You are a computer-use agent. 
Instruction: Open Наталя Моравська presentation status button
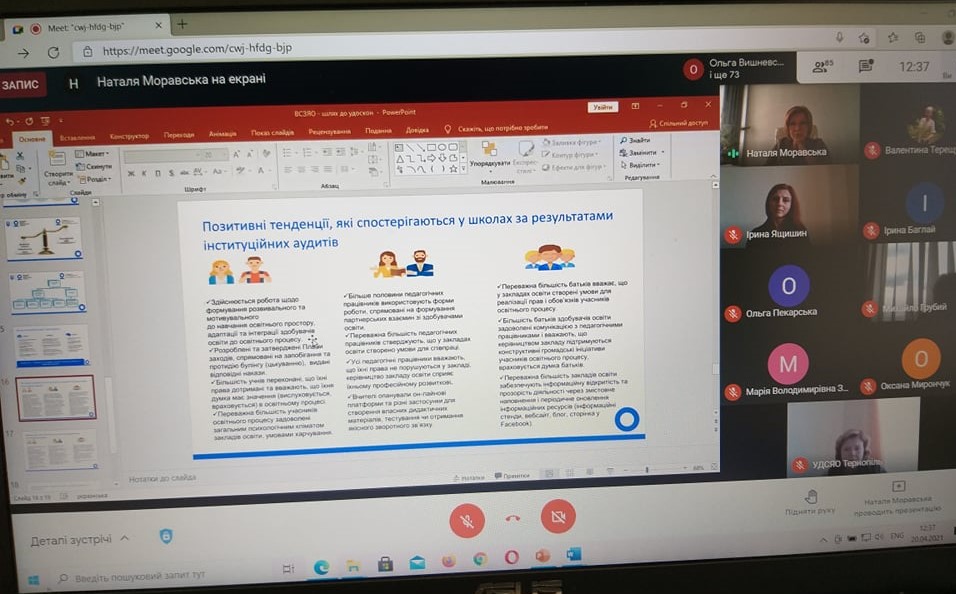pyautogui.click(x=897, y=497)
